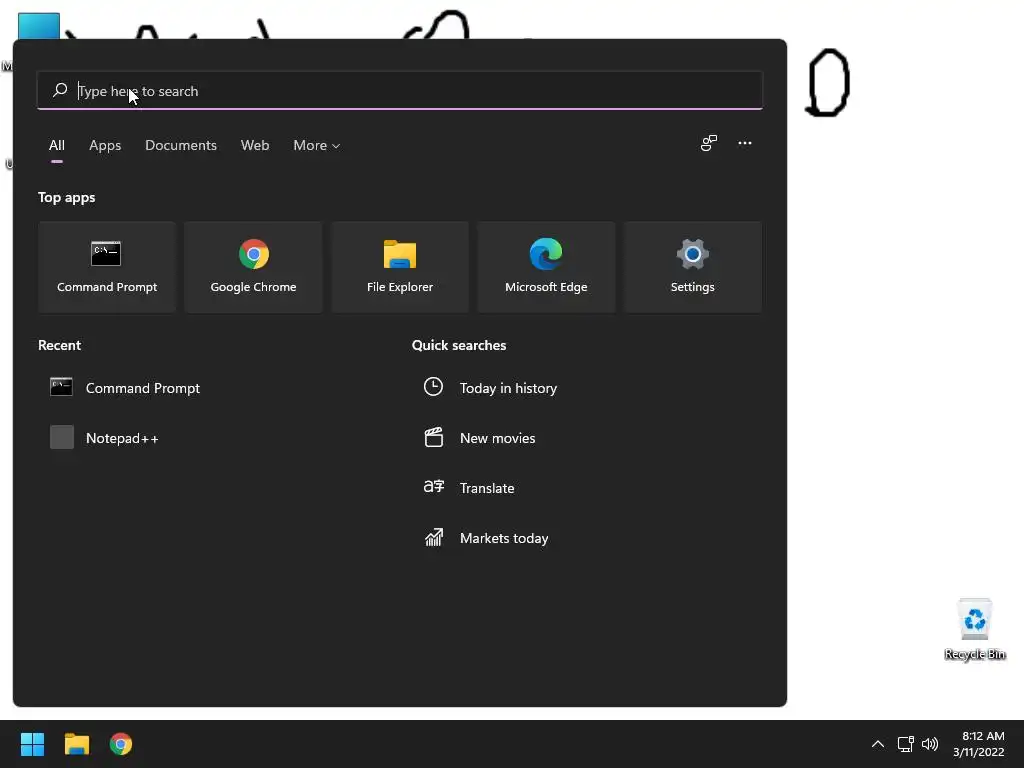Select the Today in history quick search
Image resolution: width=1024 pixels, height=768 pixels.
490,388
